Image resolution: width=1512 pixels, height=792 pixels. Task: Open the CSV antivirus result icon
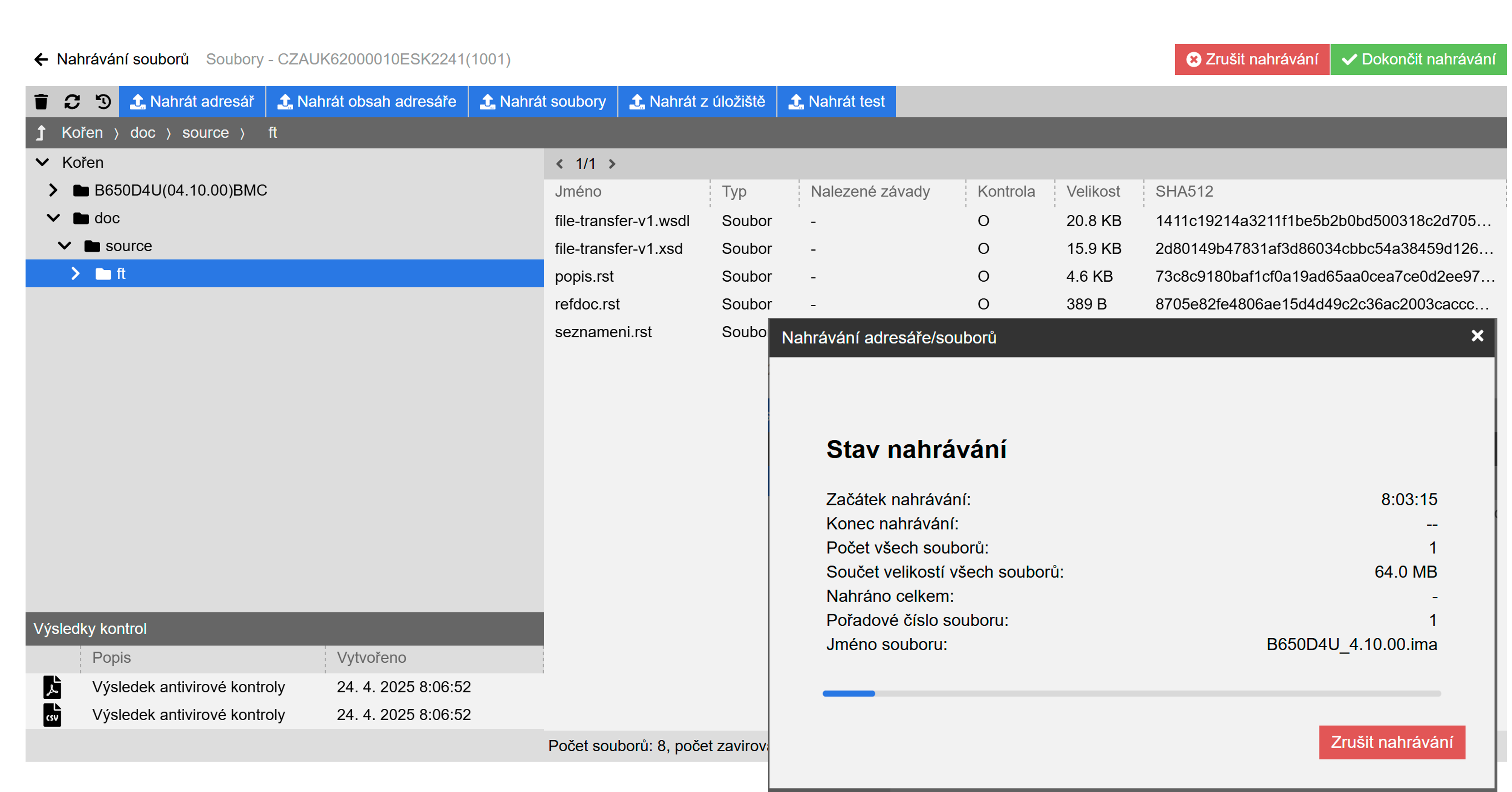coord(52,714)
